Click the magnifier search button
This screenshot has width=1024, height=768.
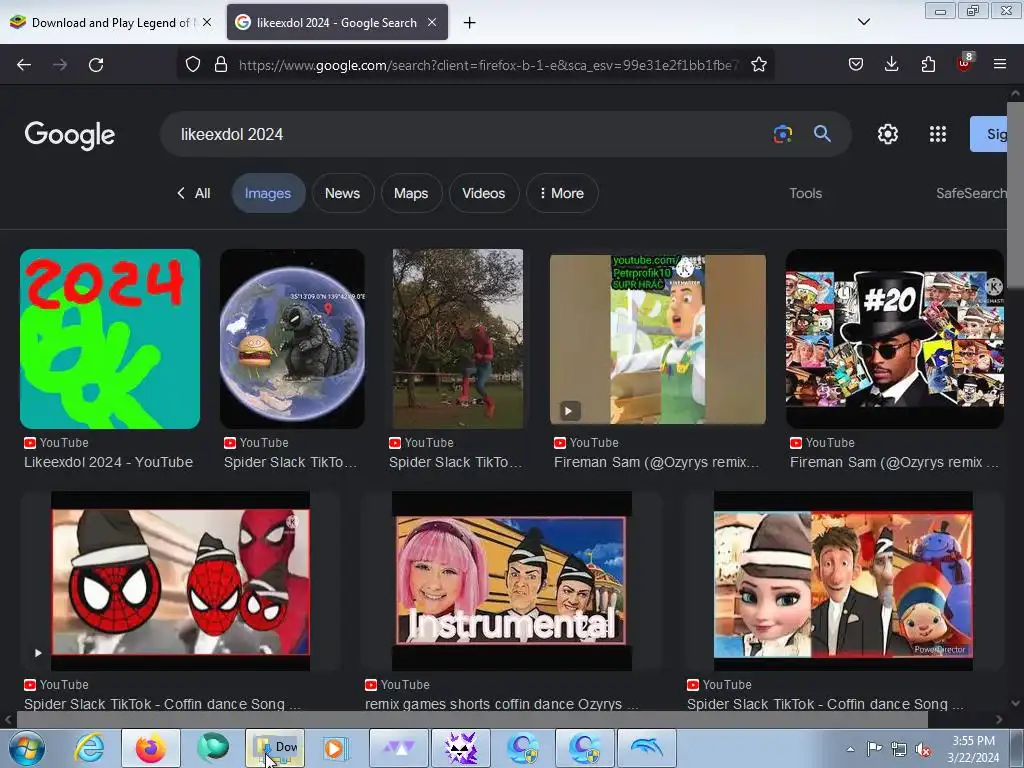822,134
